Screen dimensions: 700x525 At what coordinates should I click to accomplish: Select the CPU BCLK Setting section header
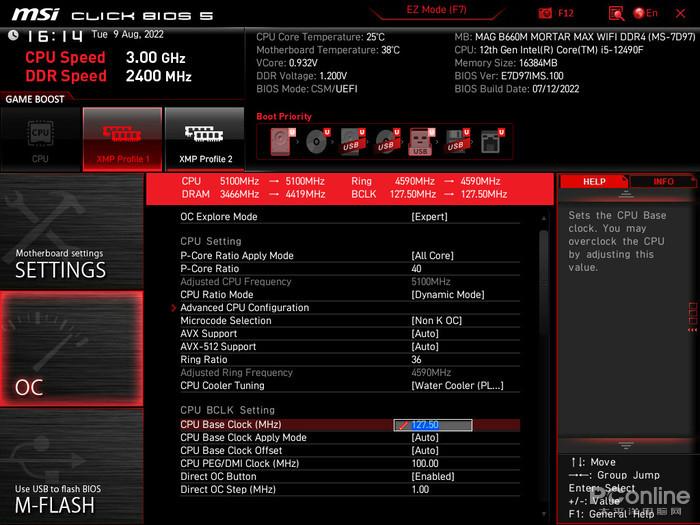point(227,410)
